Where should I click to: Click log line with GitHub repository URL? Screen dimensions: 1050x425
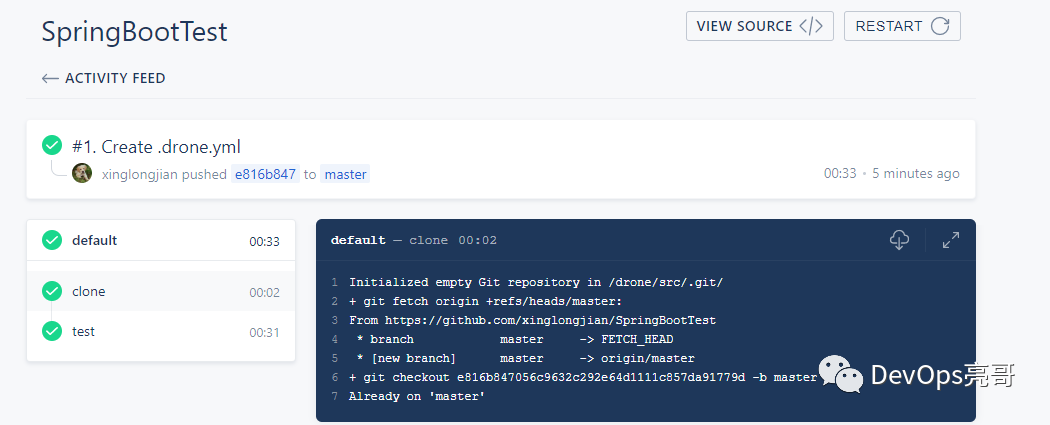pyautogui.click(x=532, y=321)
